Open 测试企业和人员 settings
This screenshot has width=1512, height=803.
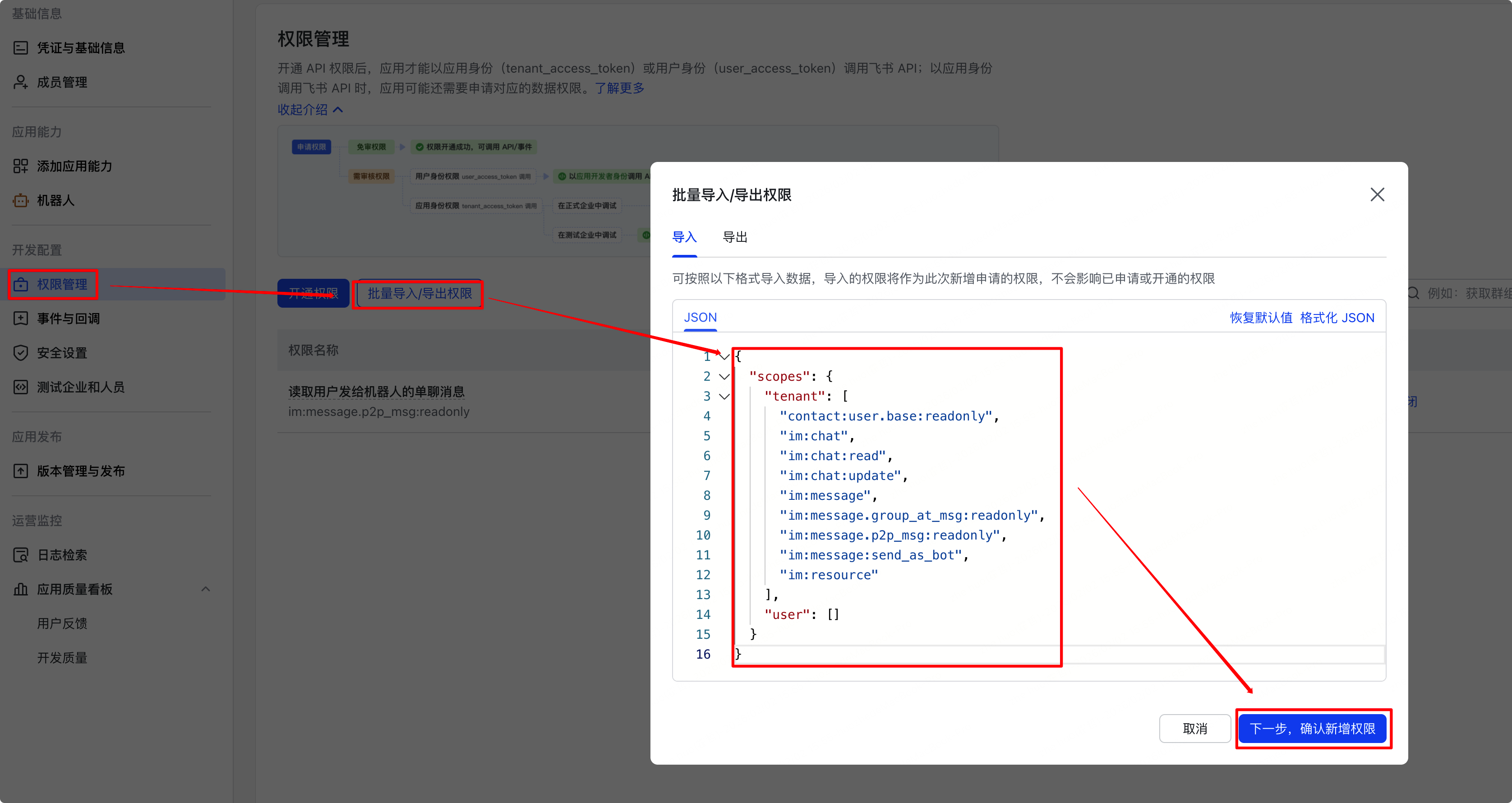pyautogui.click(x=21, y=387)
